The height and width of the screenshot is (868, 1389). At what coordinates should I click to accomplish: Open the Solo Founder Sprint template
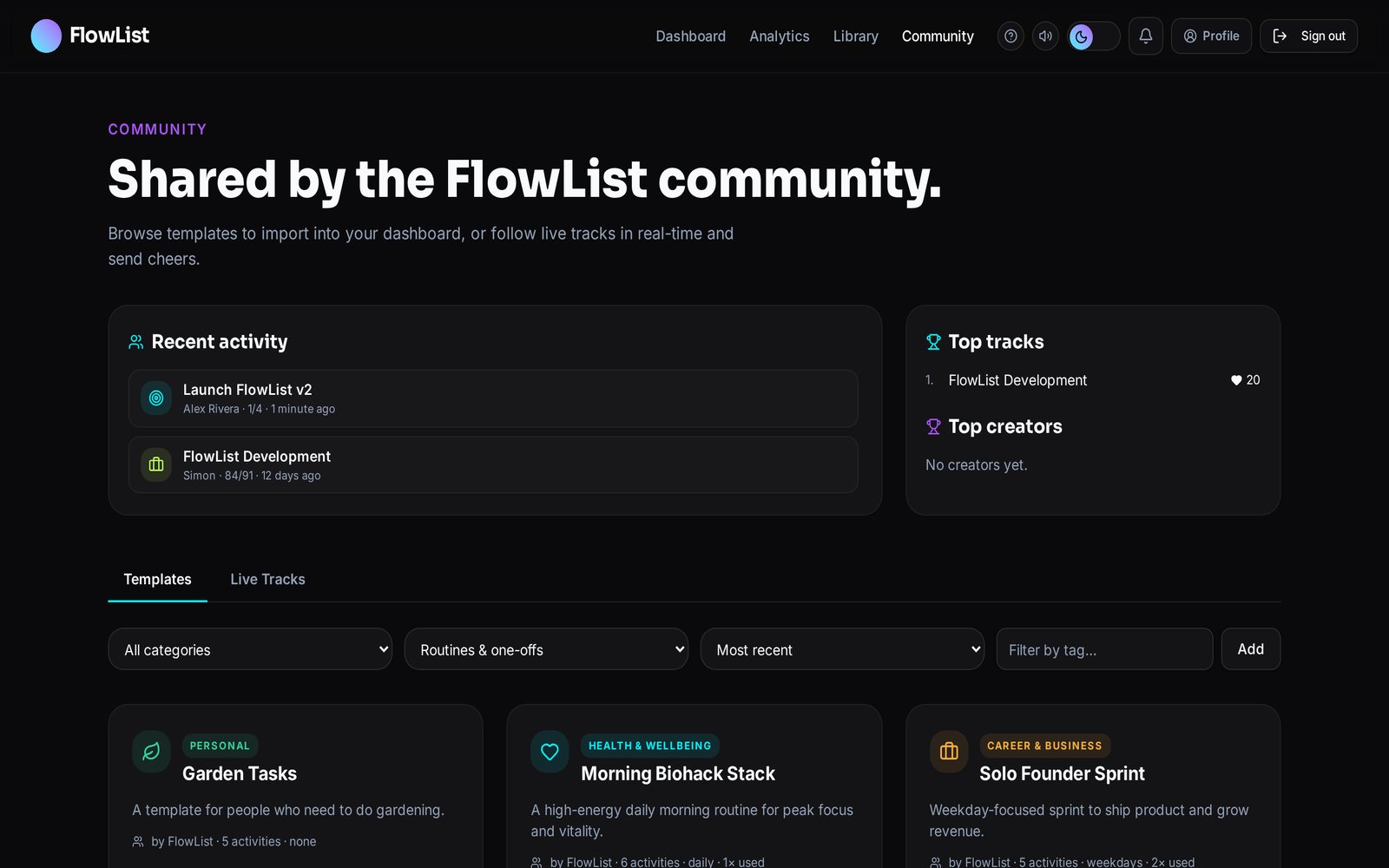point(1062,773)
